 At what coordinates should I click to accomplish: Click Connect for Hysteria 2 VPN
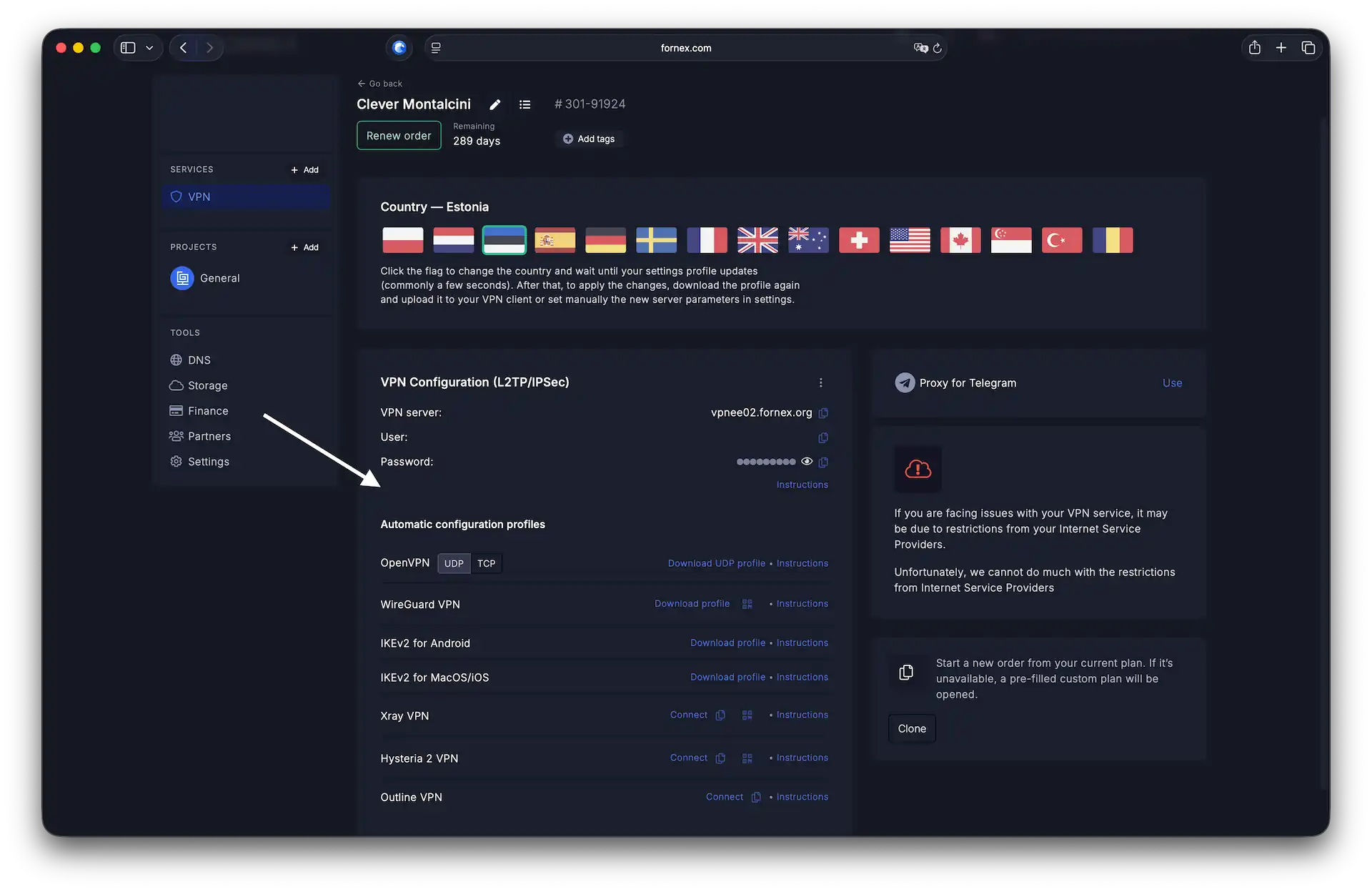[689, 758]
